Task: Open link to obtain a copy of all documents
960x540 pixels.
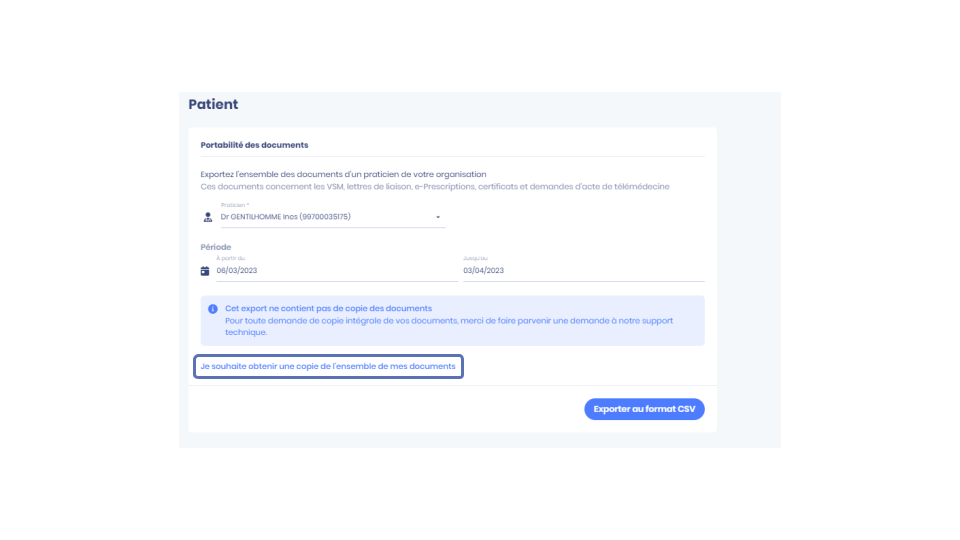Action: (x=328, y=366)
